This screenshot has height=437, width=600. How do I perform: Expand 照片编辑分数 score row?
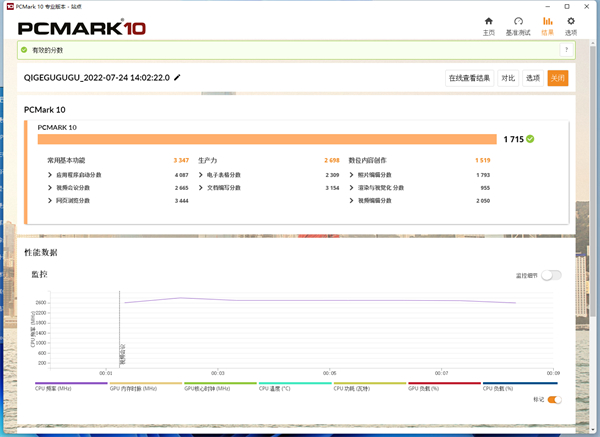click(x=352, y=174)
